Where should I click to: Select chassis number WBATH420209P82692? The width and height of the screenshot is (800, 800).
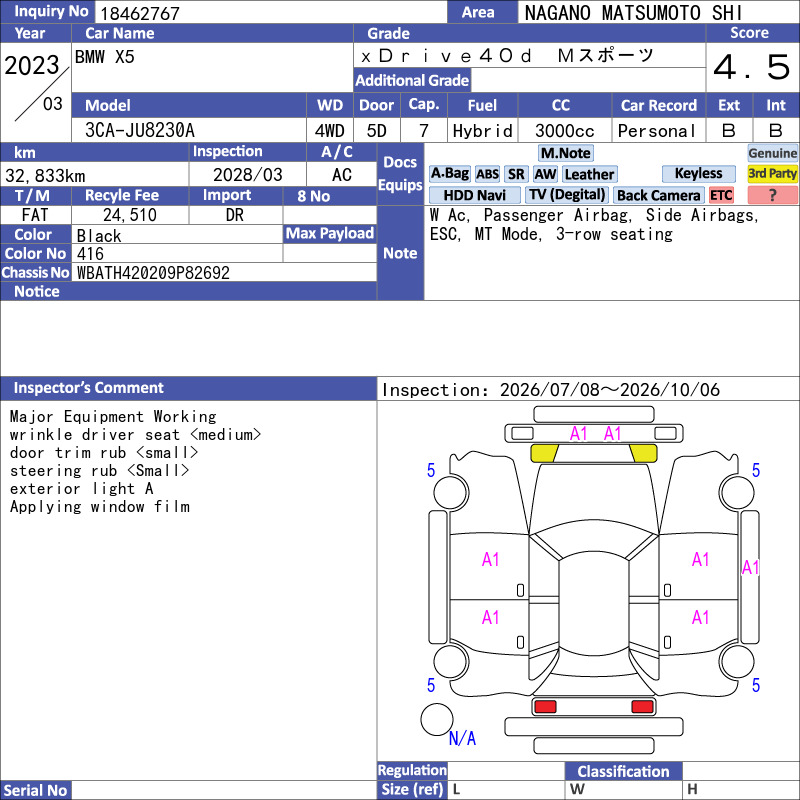(153, 273)
